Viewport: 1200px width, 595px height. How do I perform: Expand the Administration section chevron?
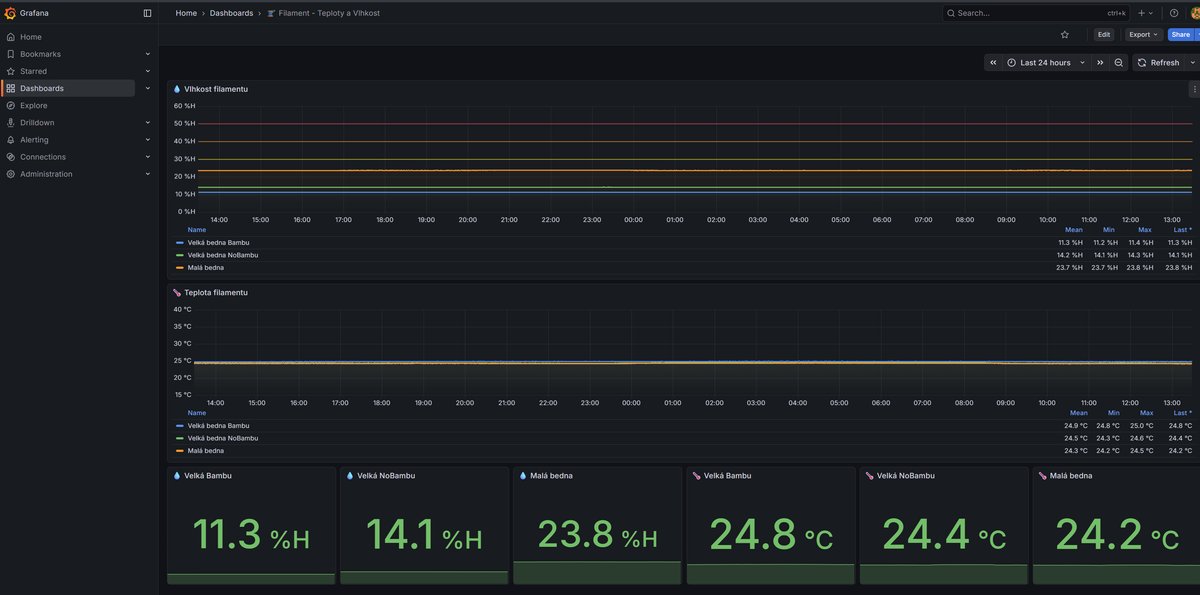tap(147, 174)
